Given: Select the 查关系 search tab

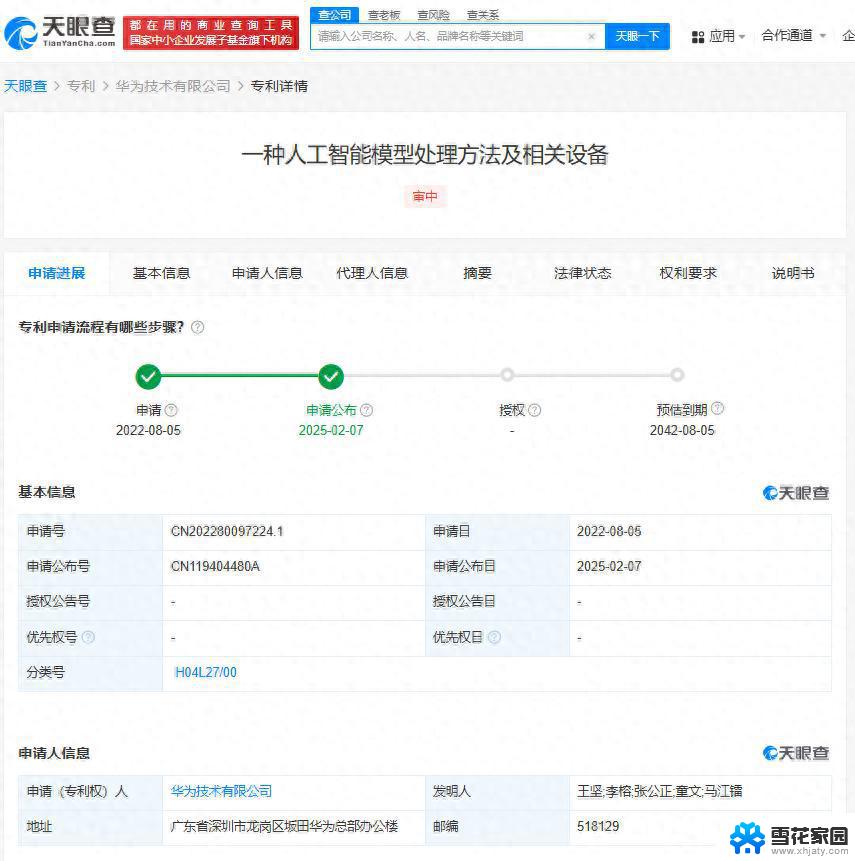Looking at the screenshot, I should (483, 15).
